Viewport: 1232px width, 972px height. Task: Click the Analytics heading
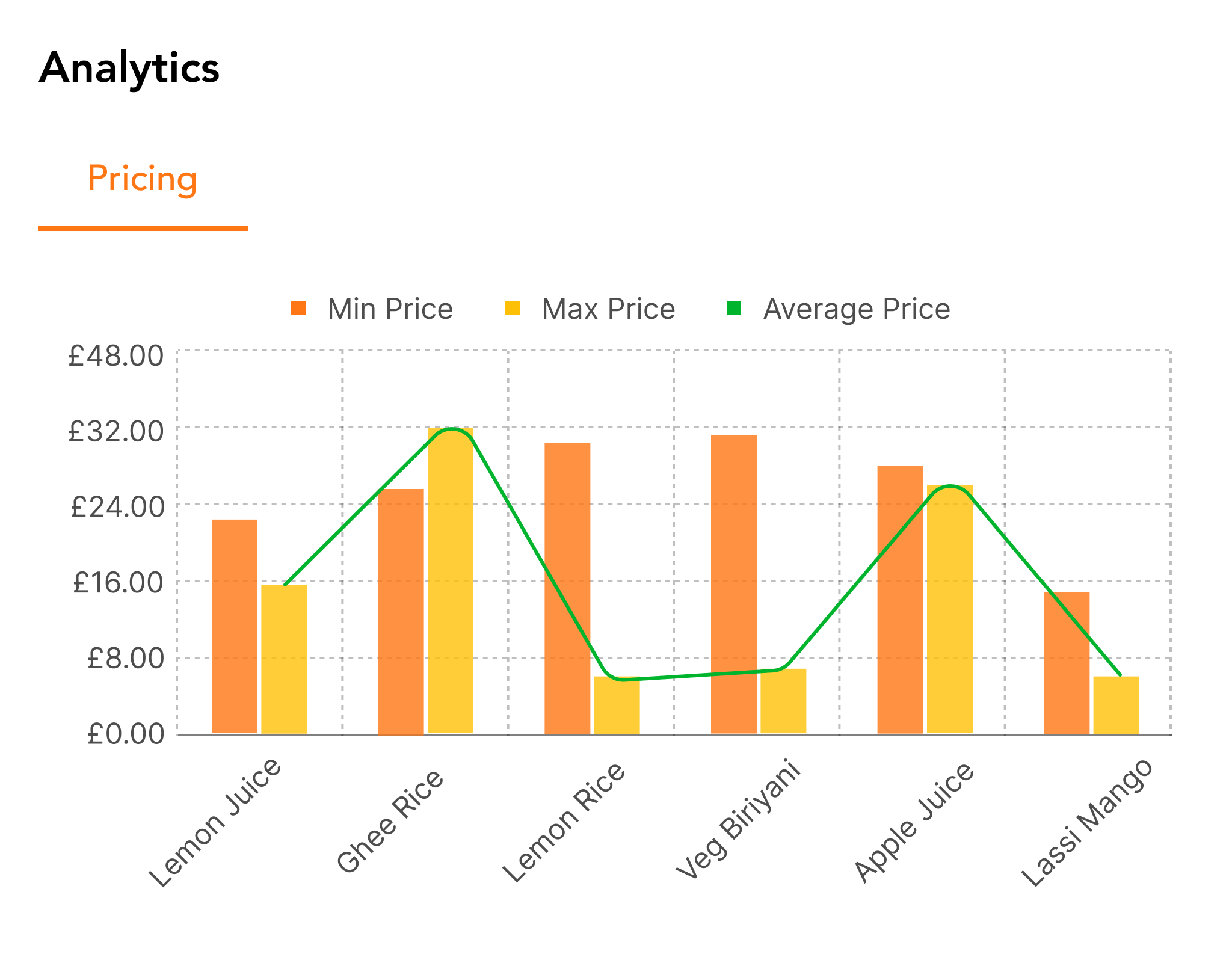point(129,67)
